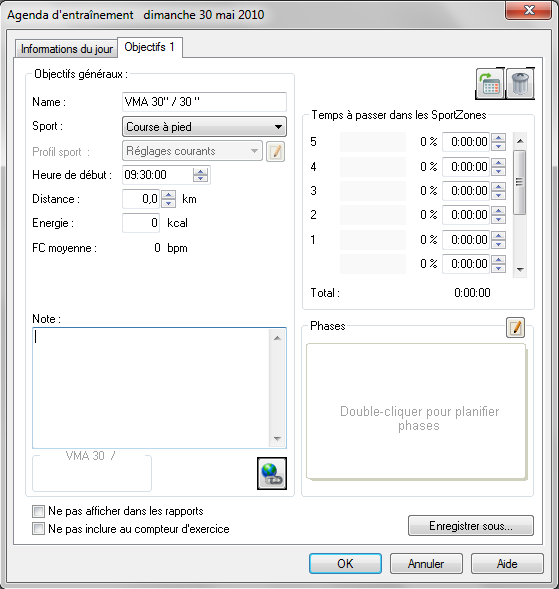Confirm with the OK button
Viewport: 559px width, 589px height.
tap(345, 563)
